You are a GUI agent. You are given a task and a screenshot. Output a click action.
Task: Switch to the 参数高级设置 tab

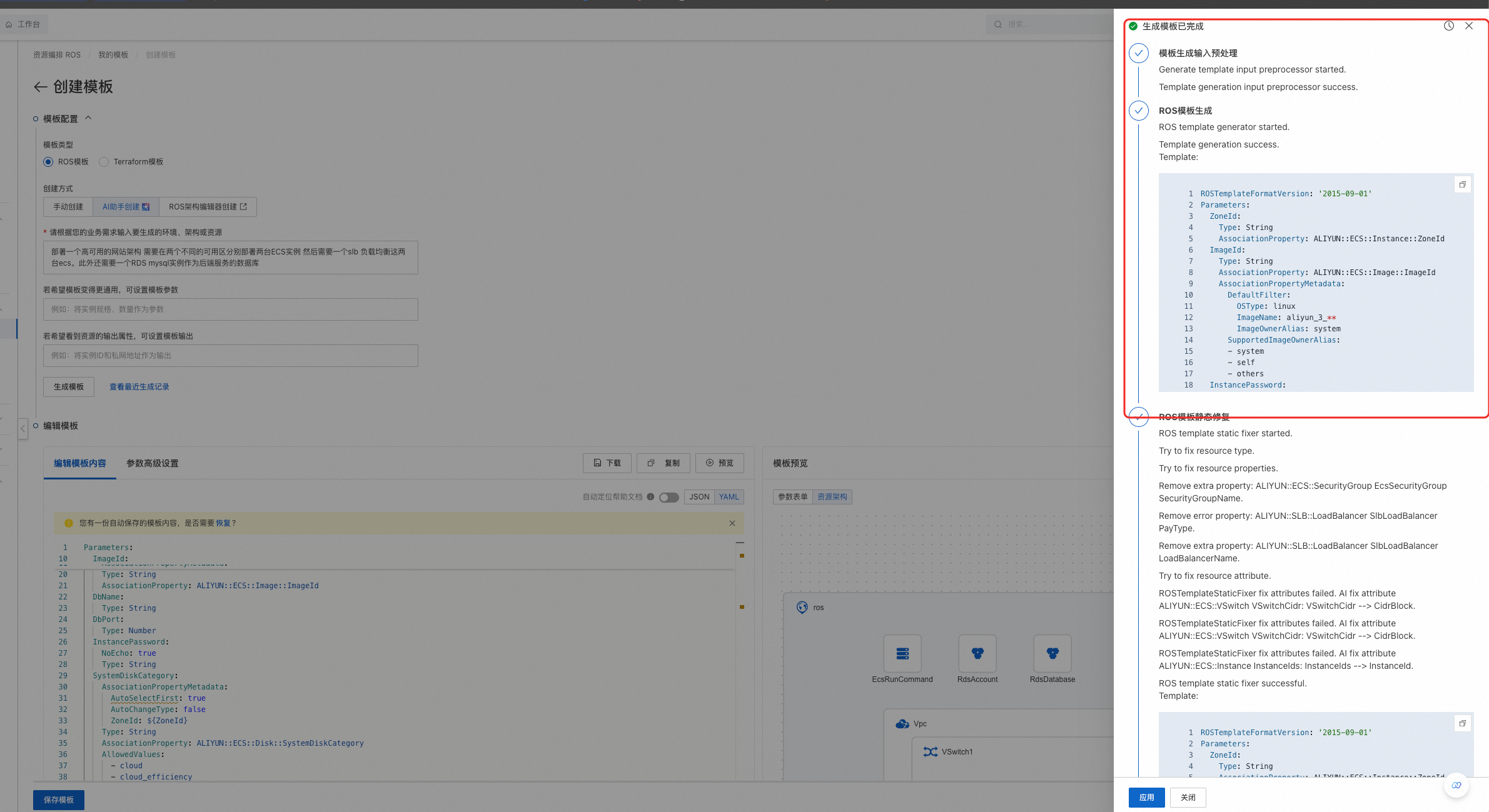pyautogui.click(x=152, y=463)
